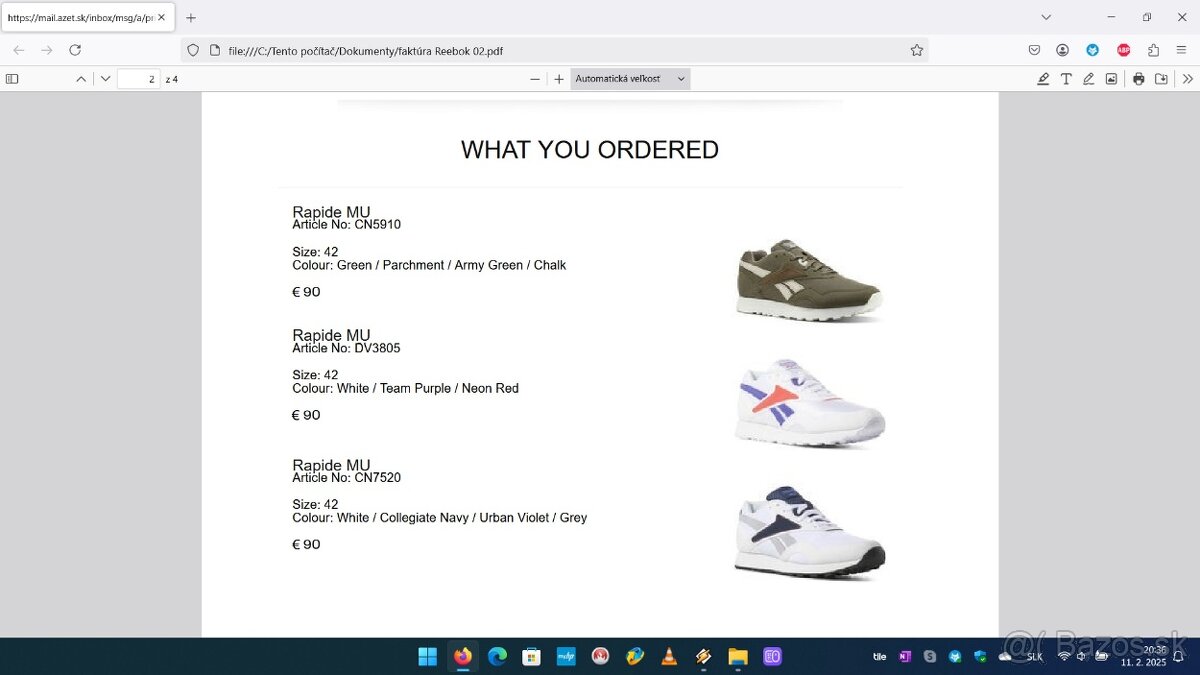Open VLC media player from taskbar
This screenshot has width=1200, height=675.
(668, 656)
